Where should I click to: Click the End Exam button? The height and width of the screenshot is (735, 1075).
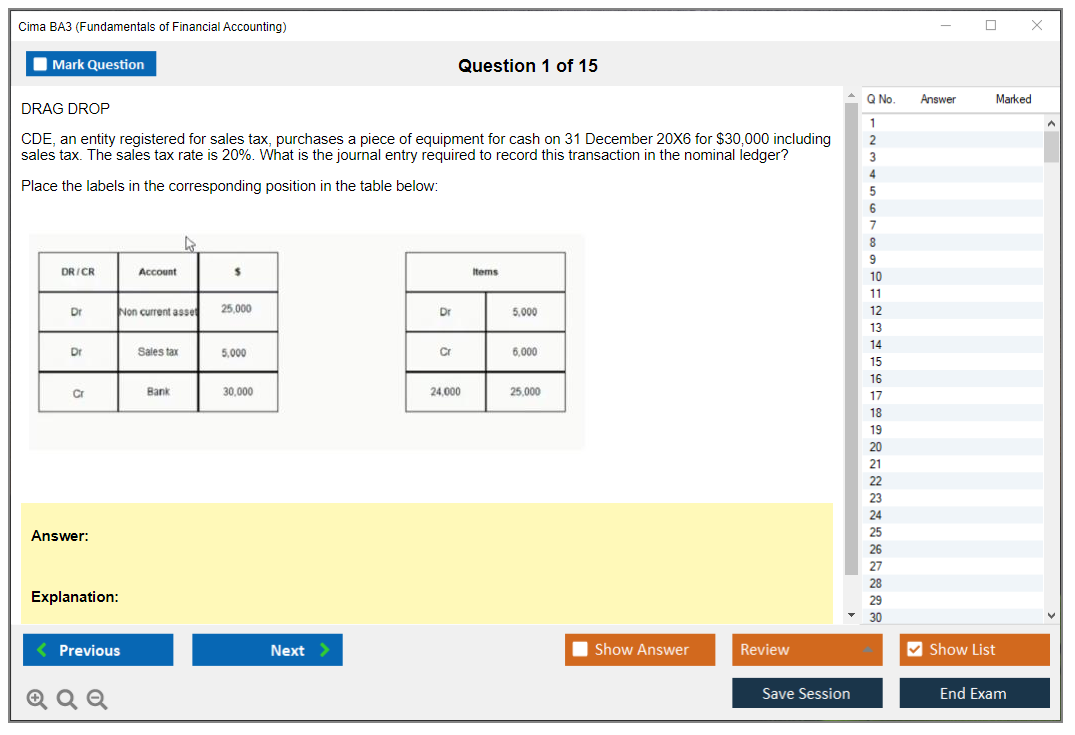coord(974,693)
